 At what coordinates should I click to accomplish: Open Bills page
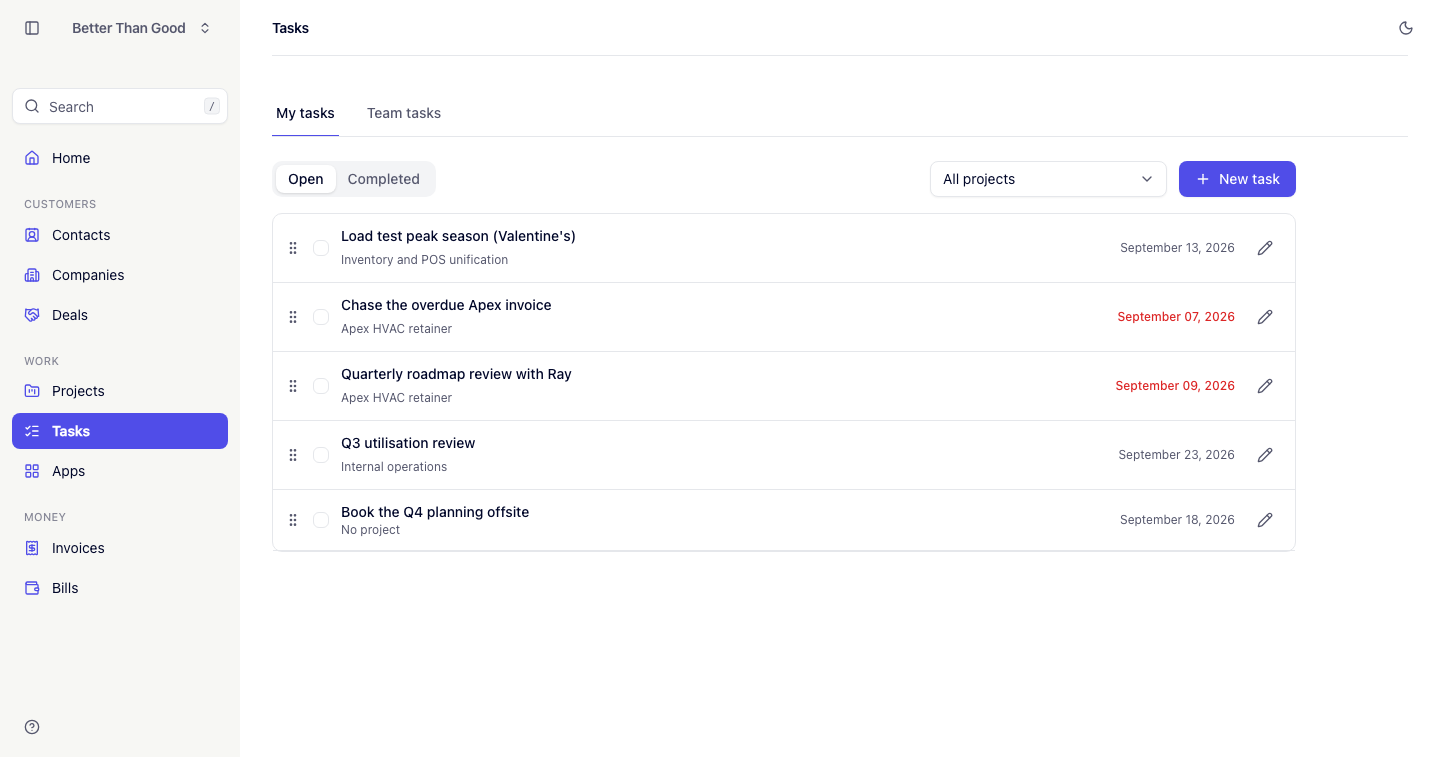(120, 588)
